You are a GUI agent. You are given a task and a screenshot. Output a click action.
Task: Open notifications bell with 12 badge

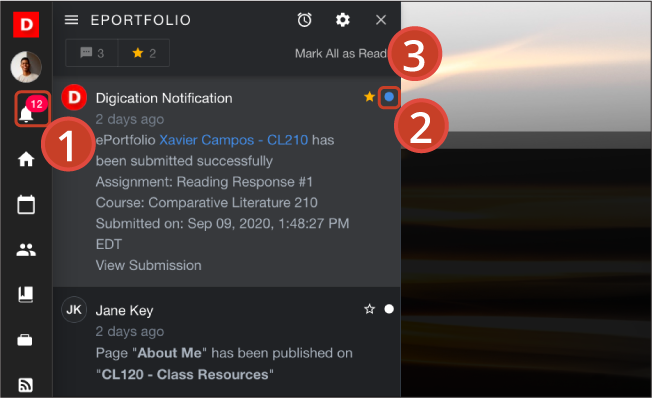pos(32,109)
